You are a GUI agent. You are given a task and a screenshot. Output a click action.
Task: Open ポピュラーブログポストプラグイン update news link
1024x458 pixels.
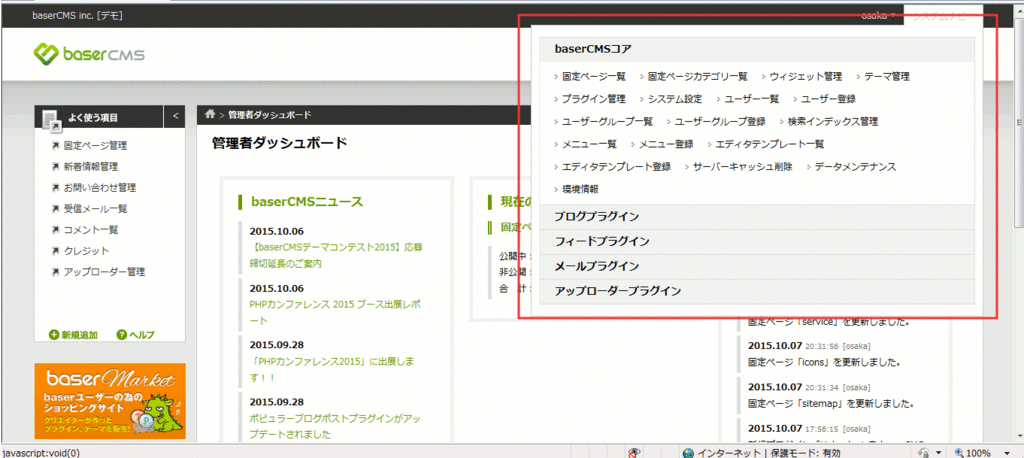click(x=335, y=426)
